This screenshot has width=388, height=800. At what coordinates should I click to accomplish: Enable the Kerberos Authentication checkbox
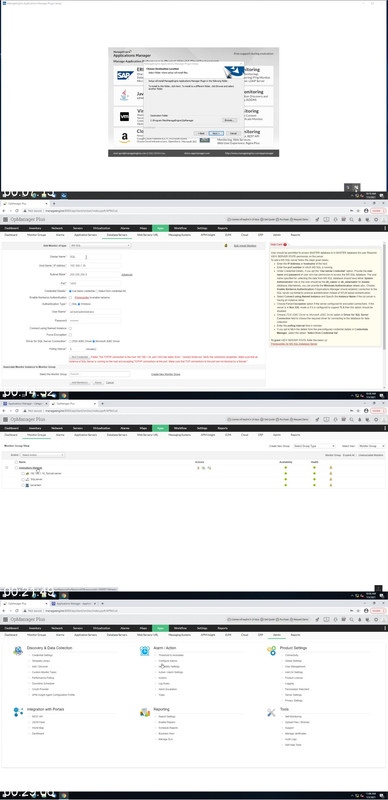click(x=70, y=297)
